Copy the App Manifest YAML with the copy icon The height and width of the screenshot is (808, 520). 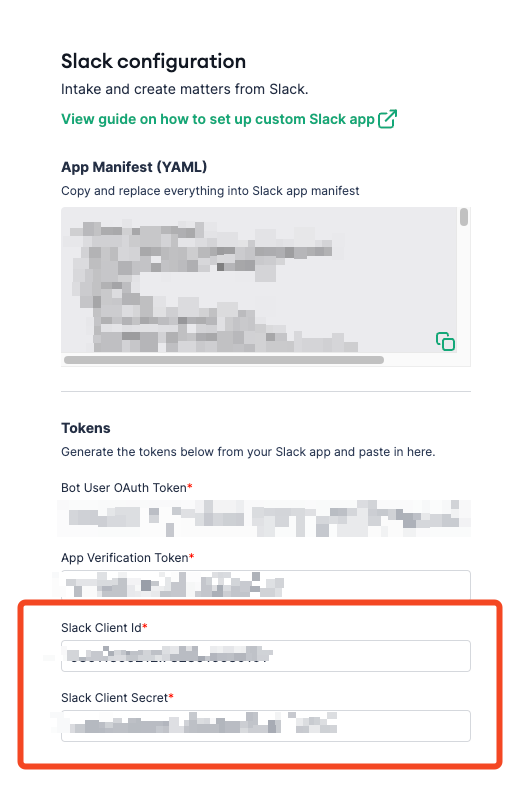(445, 341)
